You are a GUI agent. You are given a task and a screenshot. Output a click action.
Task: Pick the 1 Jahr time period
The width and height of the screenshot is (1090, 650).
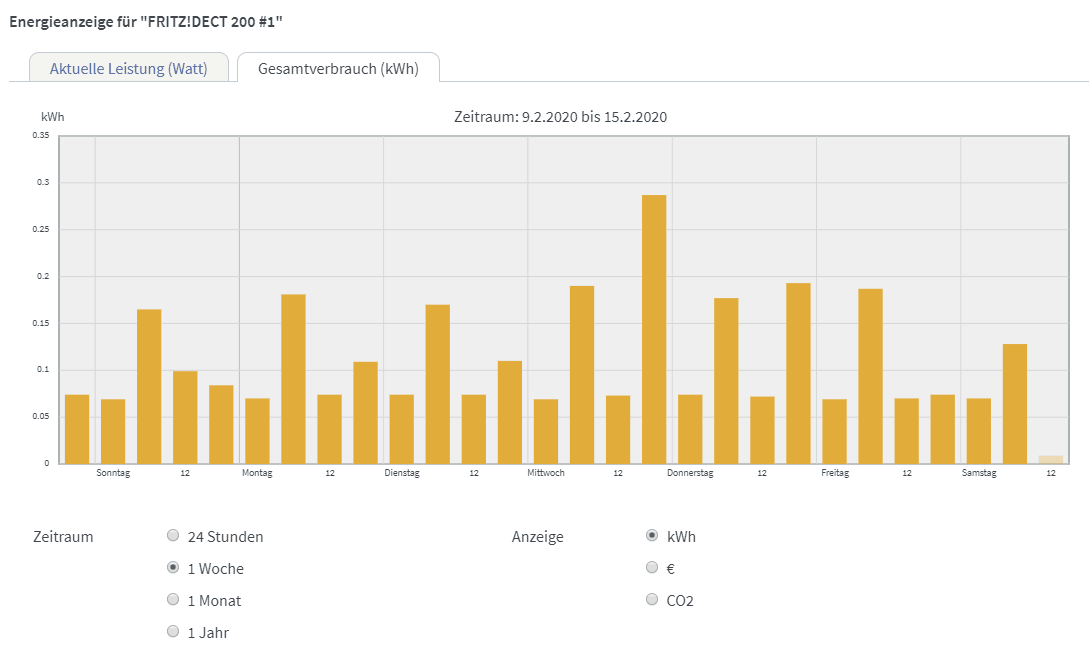coord(173,632)
